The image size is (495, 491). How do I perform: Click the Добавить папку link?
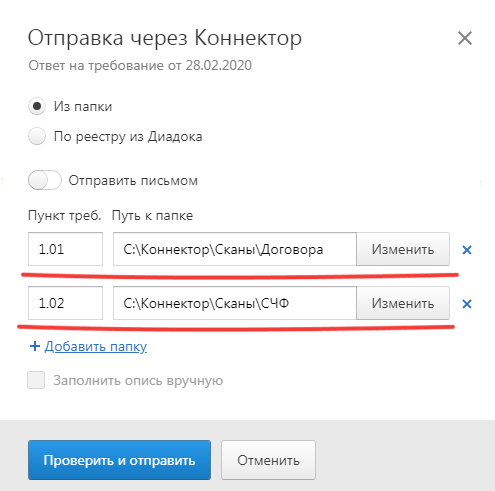[96, 347]
